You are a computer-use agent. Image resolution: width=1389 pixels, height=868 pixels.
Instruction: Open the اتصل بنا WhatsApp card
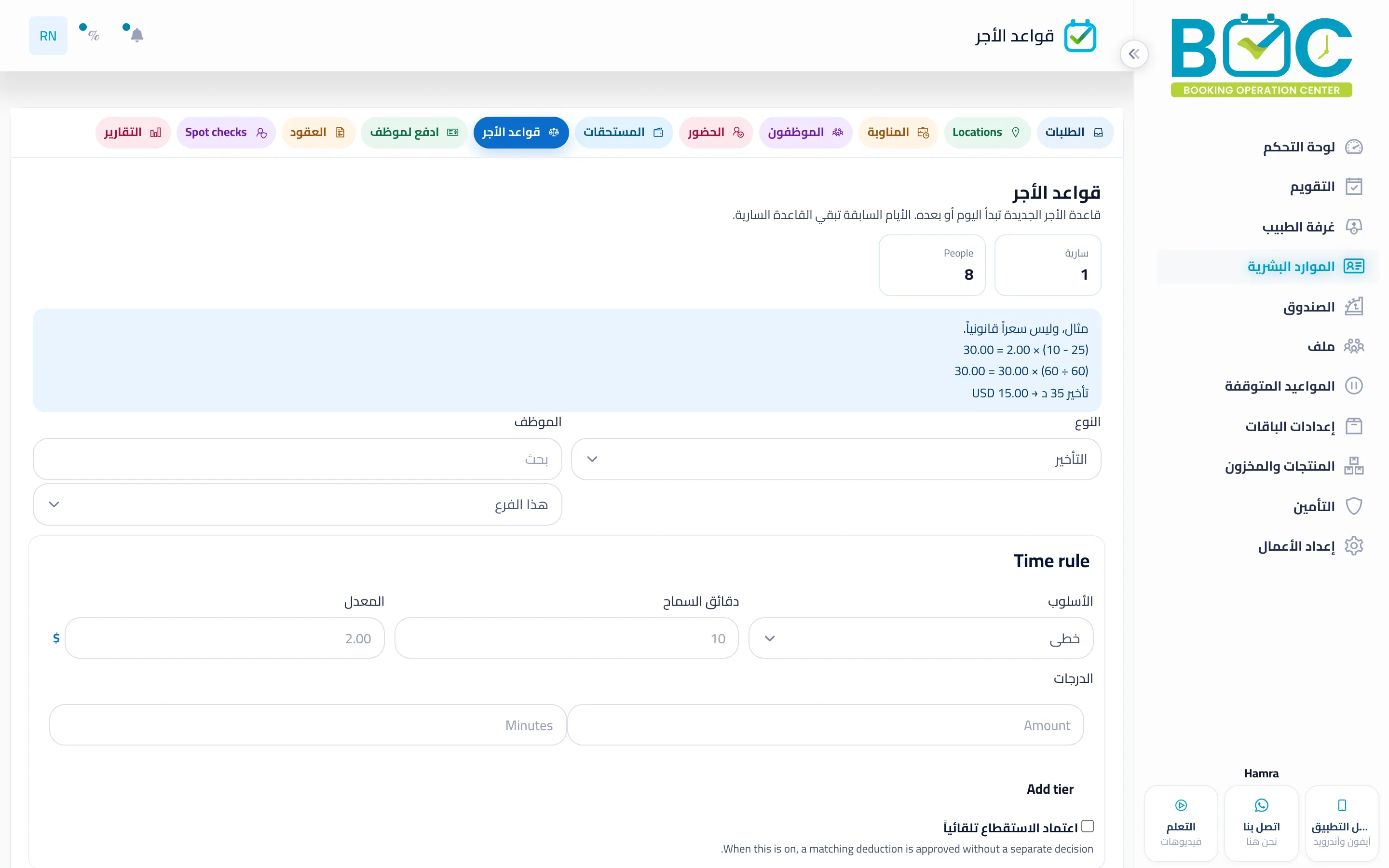[1261, 823]
